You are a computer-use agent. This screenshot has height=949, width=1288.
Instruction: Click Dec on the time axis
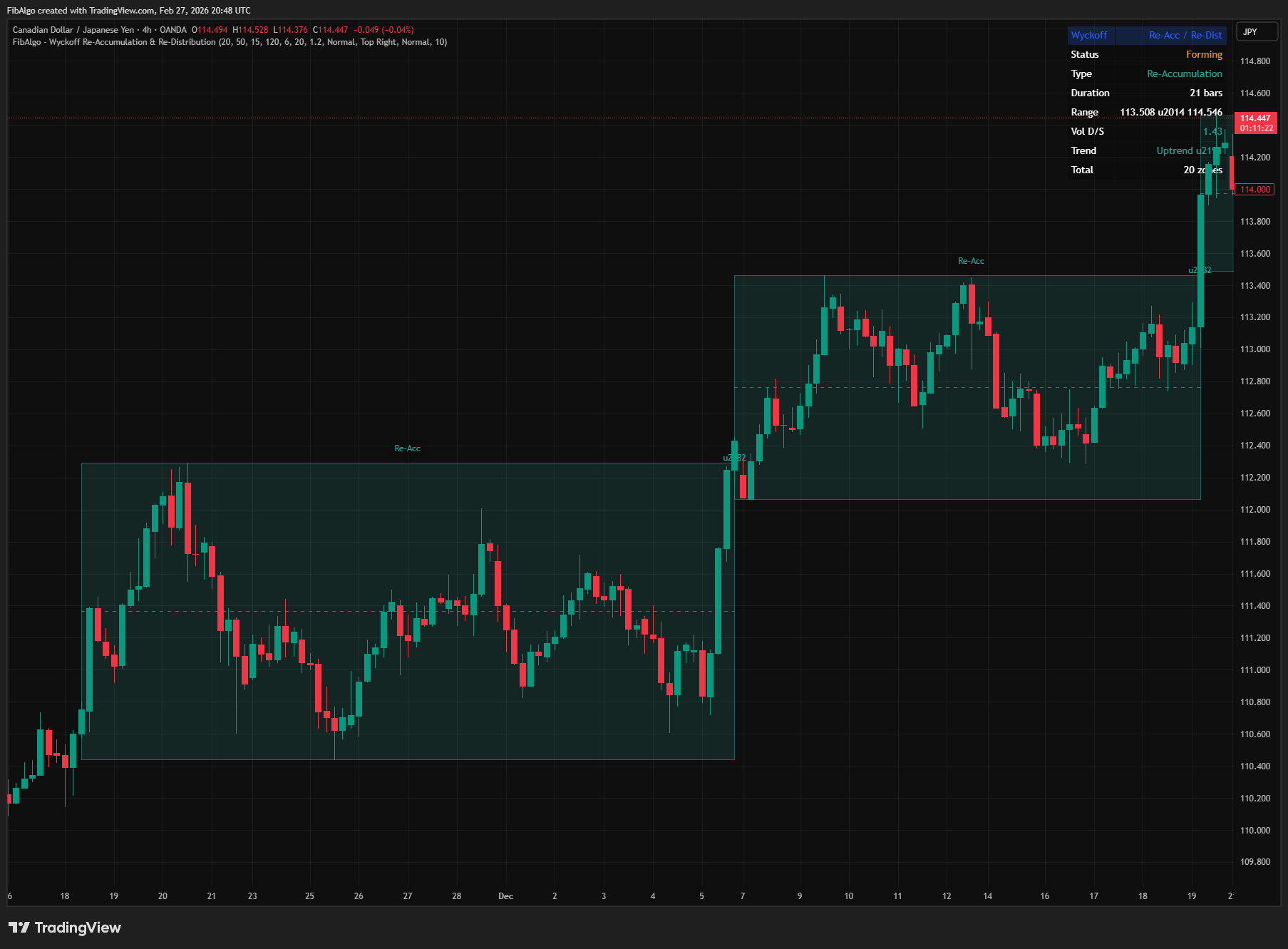tap(506, 896)
